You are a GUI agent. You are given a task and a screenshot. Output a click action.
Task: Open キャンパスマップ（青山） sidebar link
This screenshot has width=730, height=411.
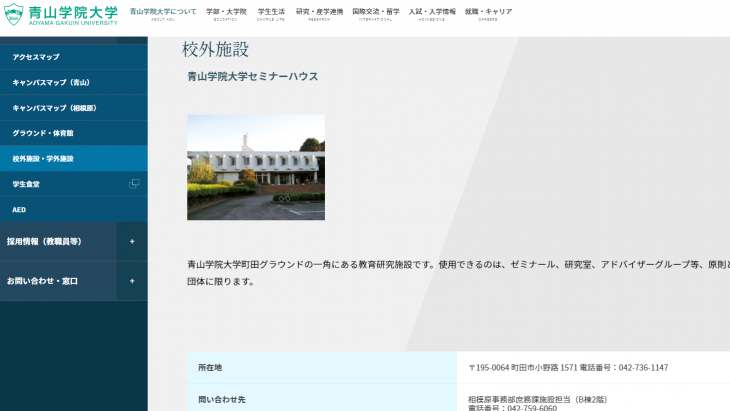point(74,82)
